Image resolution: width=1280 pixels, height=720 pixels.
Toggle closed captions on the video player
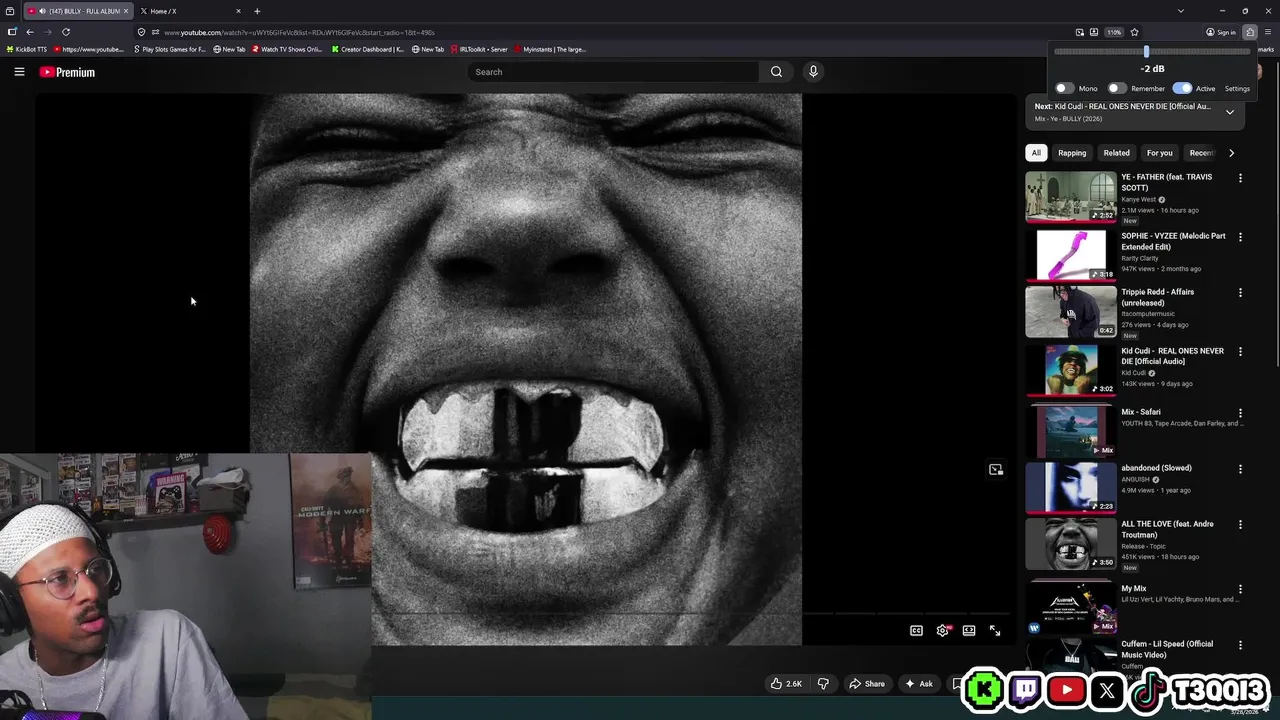tap(916, 630)
